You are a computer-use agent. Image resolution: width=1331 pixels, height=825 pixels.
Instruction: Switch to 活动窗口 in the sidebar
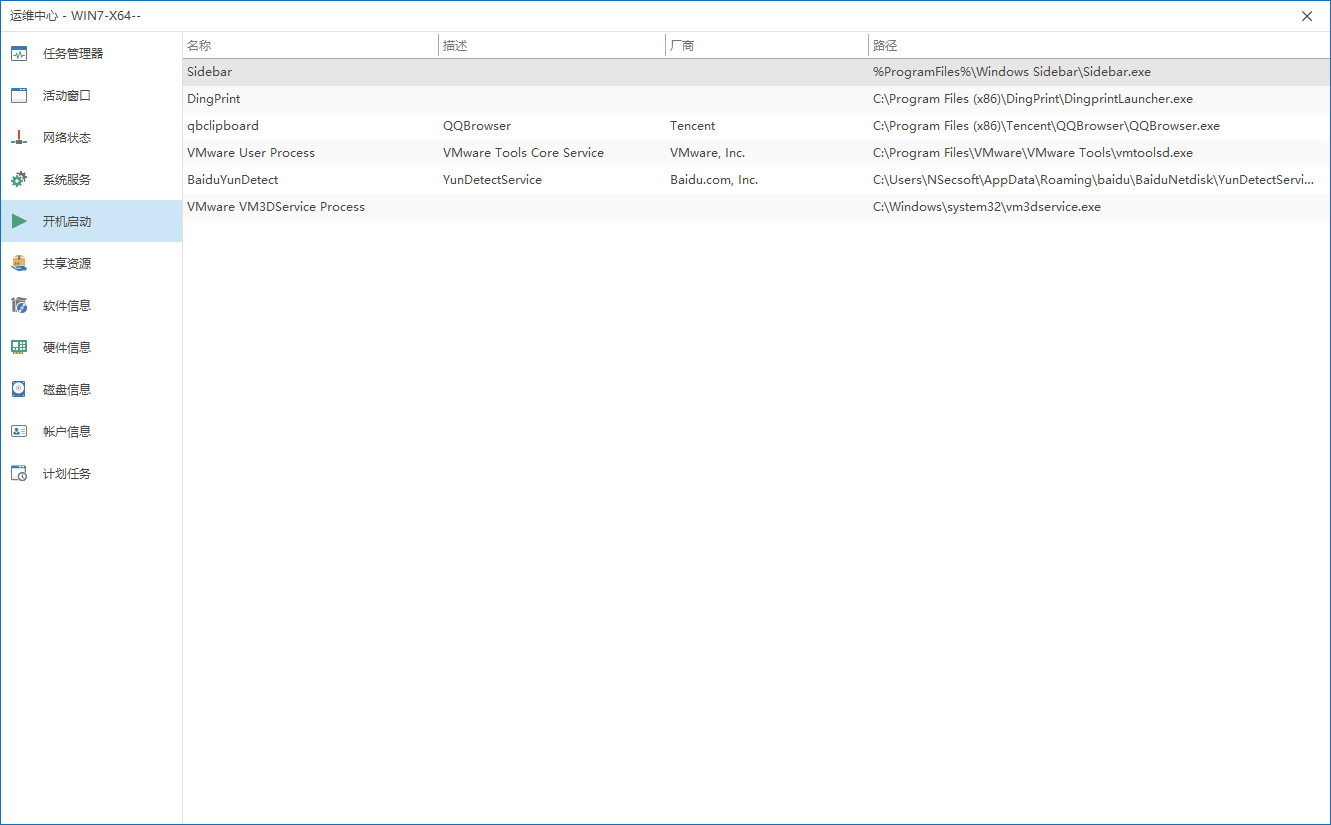click(91, 96)
